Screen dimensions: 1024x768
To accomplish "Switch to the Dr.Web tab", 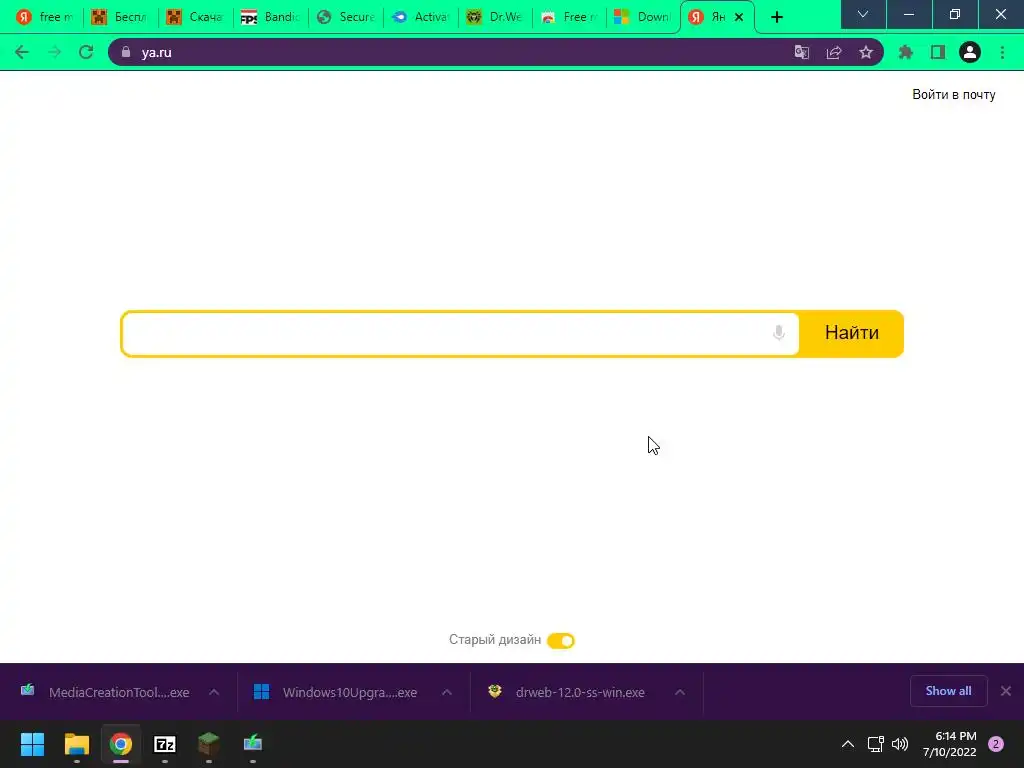I will [494, 17].
